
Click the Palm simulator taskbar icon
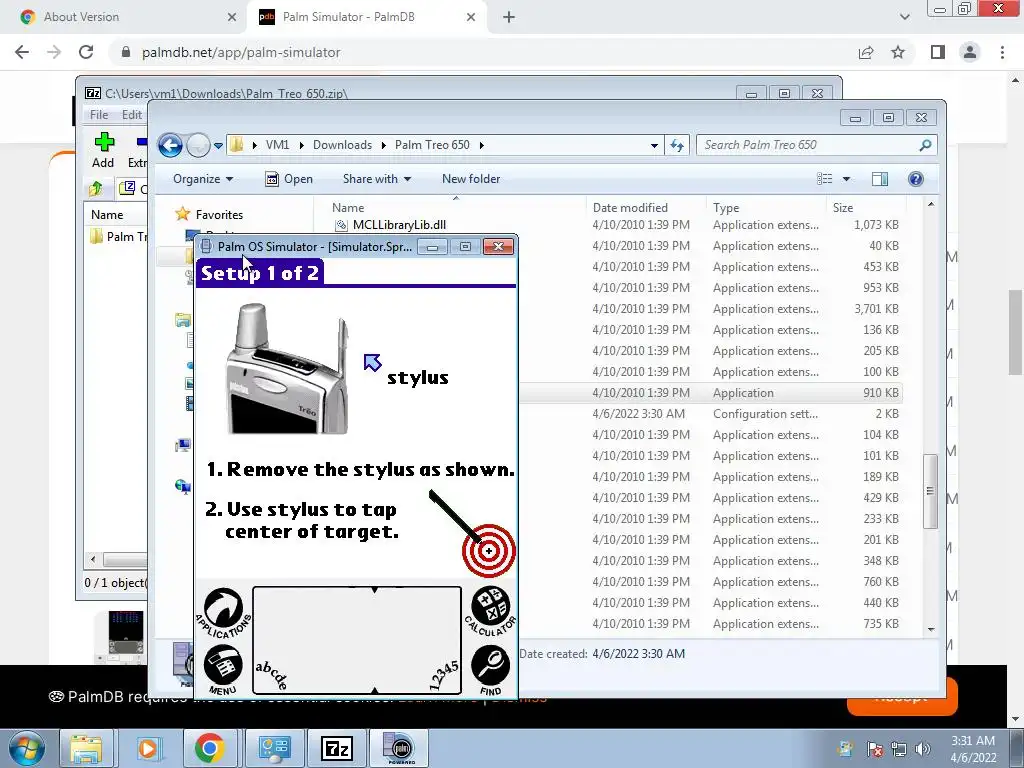399,748
